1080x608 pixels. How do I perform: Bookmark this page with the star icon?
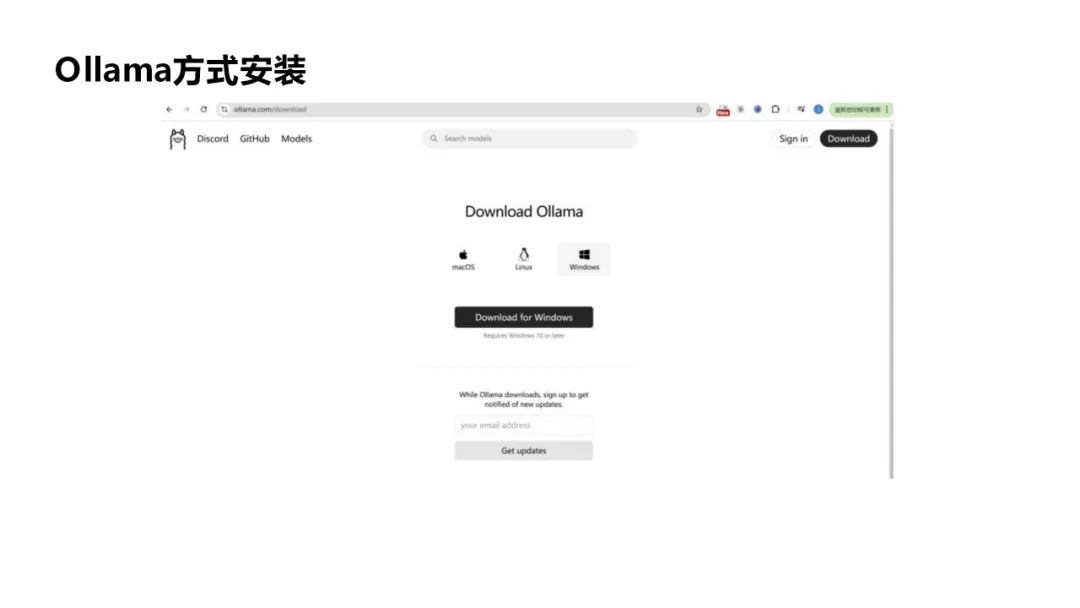click(x=699, y=109)
